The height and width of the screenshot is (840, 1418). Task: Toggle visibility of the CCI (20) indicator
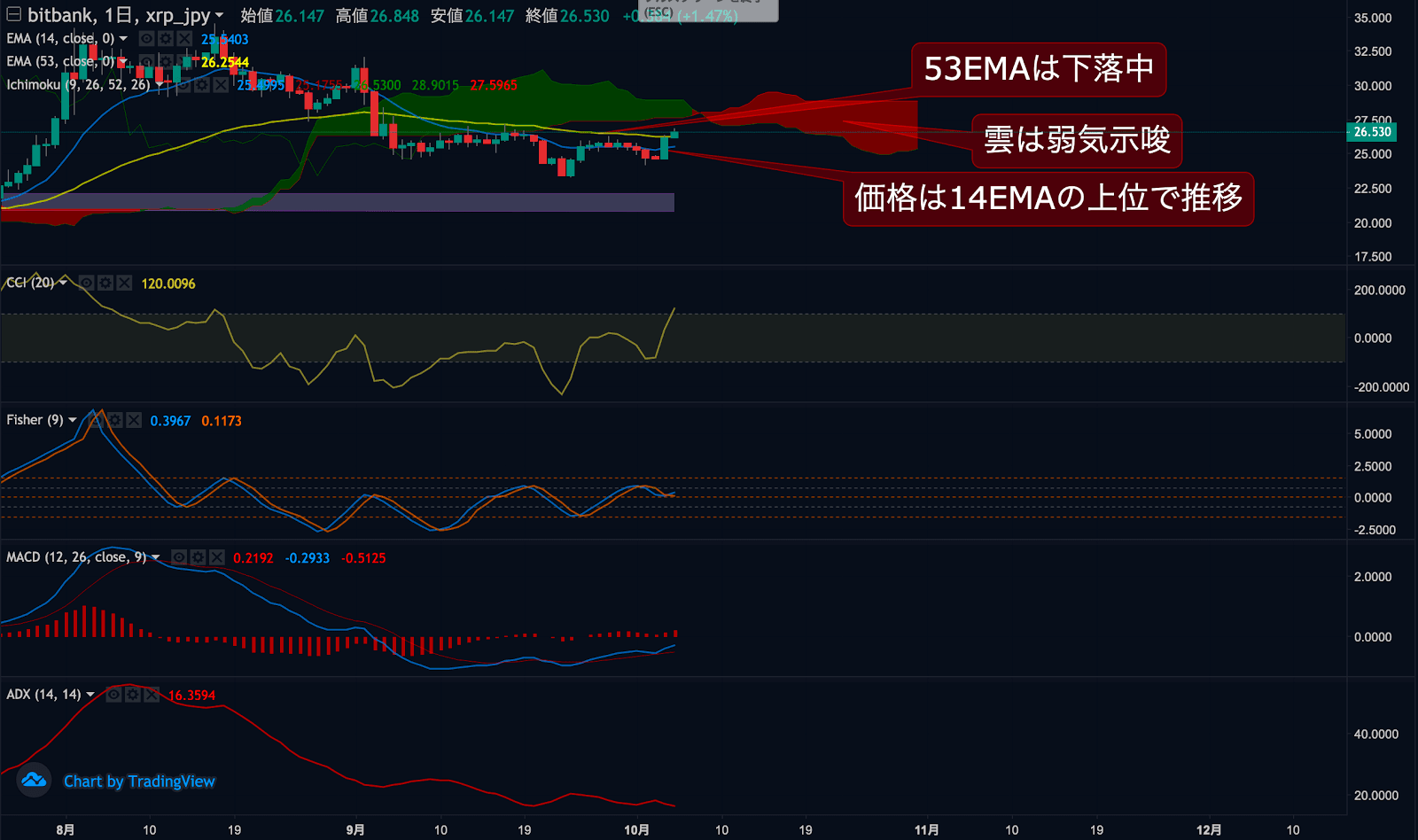[87, 283]
